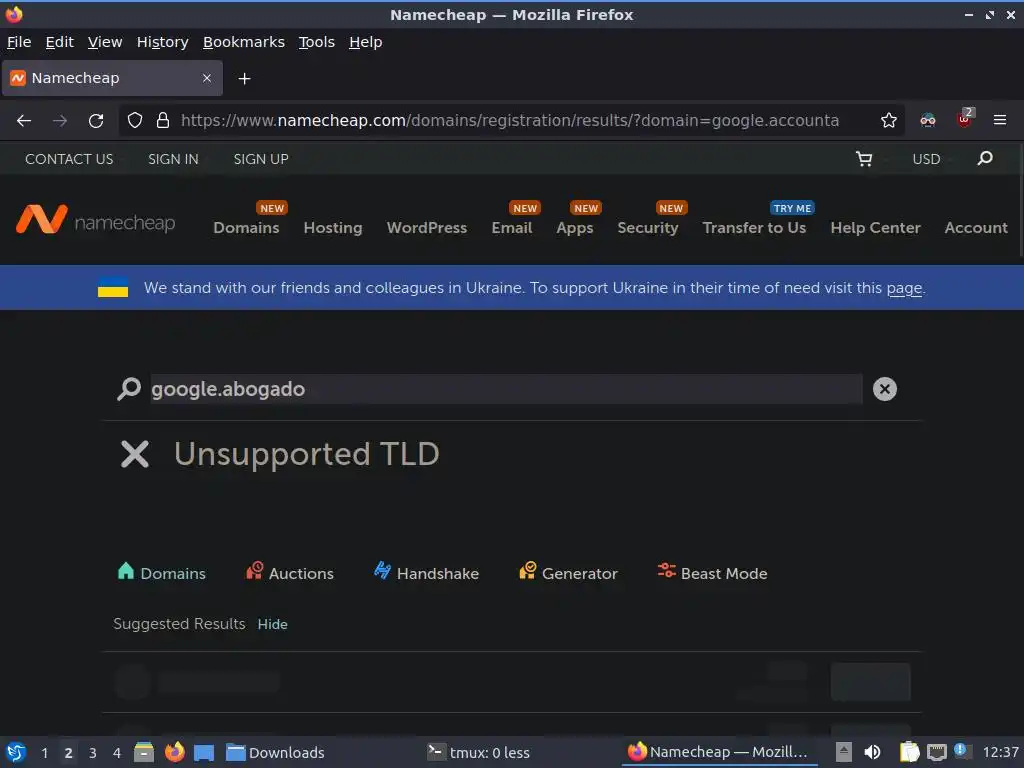Switch to workspace 3 in taskbar
Viewport: 1024px width, 768px height.
point(93,753)
